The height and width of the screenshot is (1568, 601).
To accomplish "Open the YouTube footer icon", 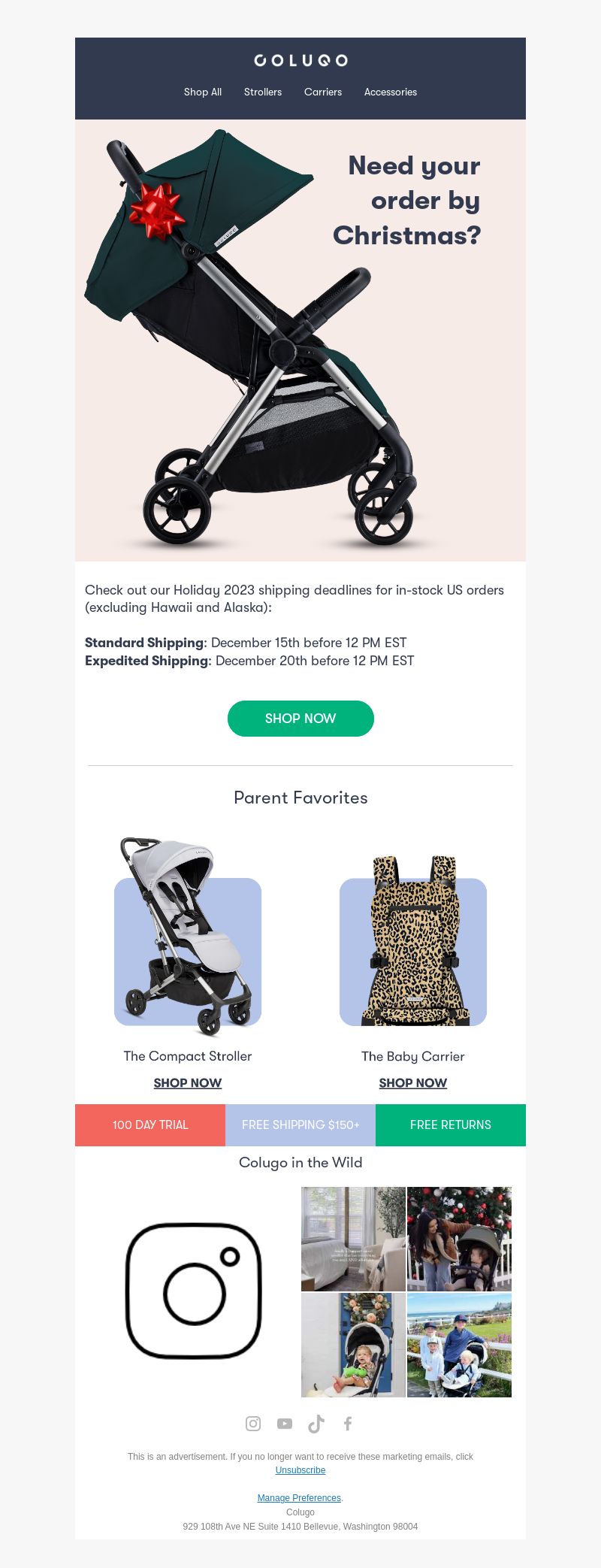I will [285, 1424].
